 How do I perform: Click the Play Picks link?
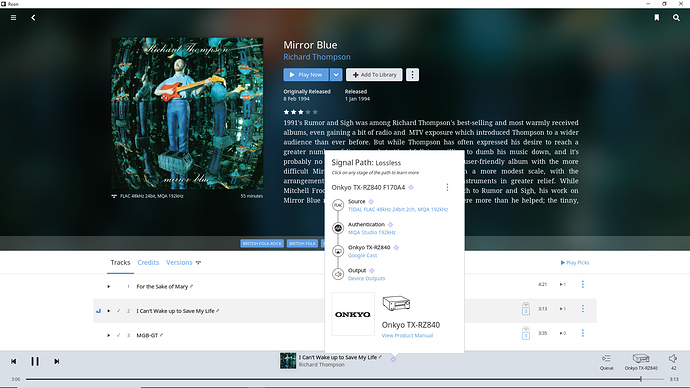[x=575, y=263]
